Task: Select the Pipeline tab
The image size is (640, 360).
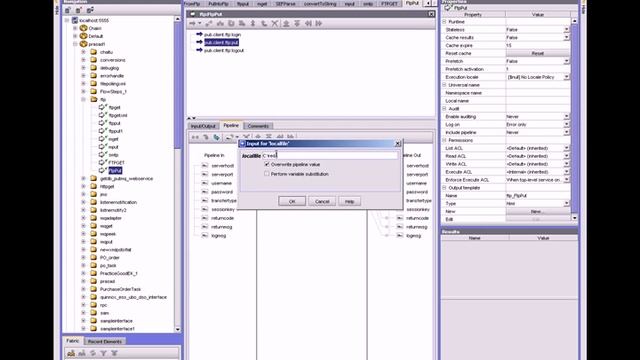Action: pyautogui.click(x=231, y=126)
